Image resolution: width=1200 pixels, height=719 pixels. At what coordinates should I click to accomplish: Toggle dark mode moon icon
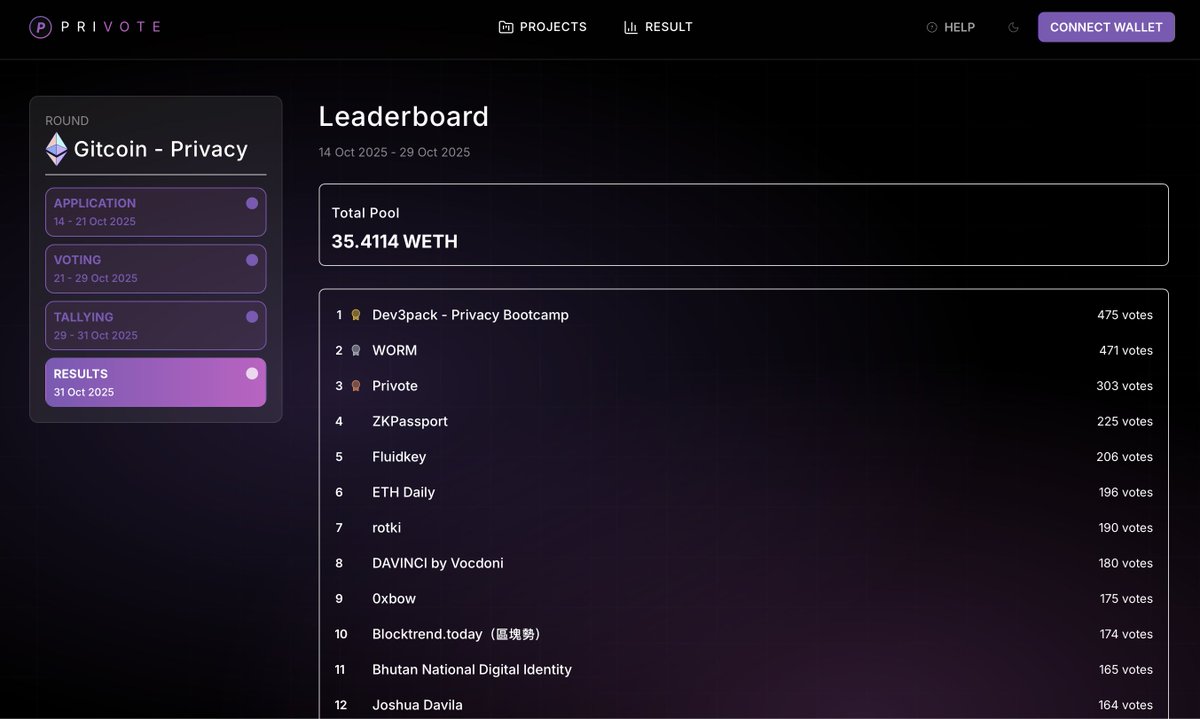pyautogui.click(x=1013, y=27)
